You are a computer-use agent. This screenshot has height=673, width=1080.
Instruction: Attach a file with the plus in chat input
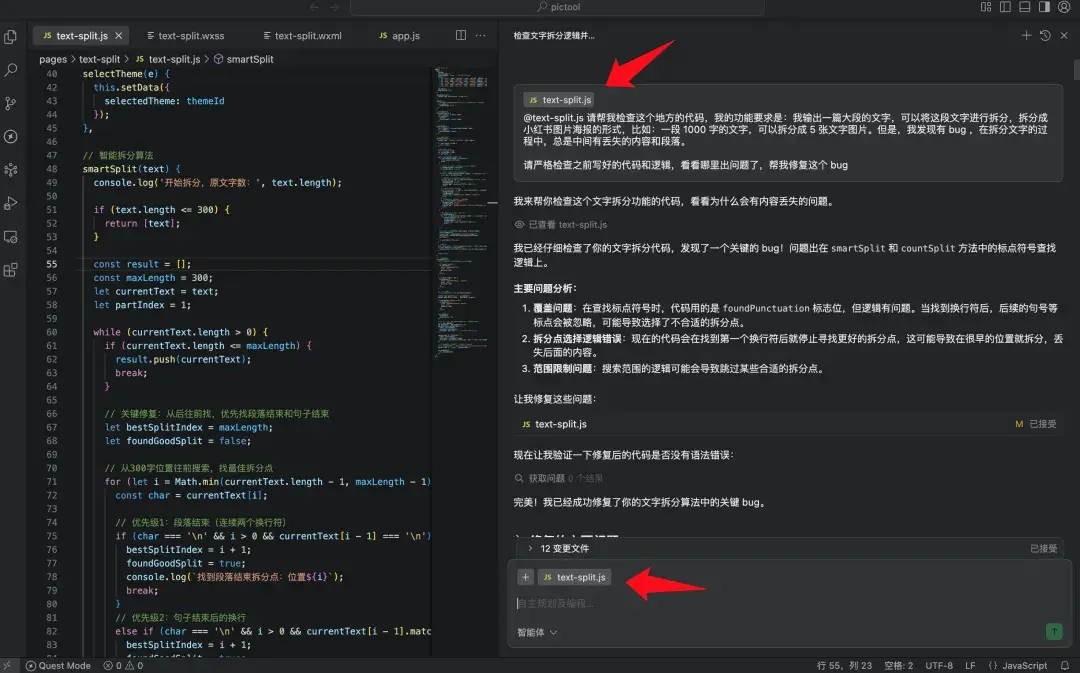(525, 577)
